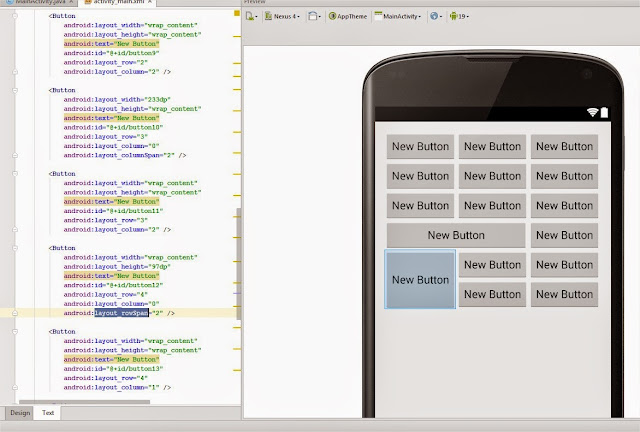The height and width of the screenshot is (432, 640).
Task: Click the android:layout_row="2" line
Action: tap(105, 62)
